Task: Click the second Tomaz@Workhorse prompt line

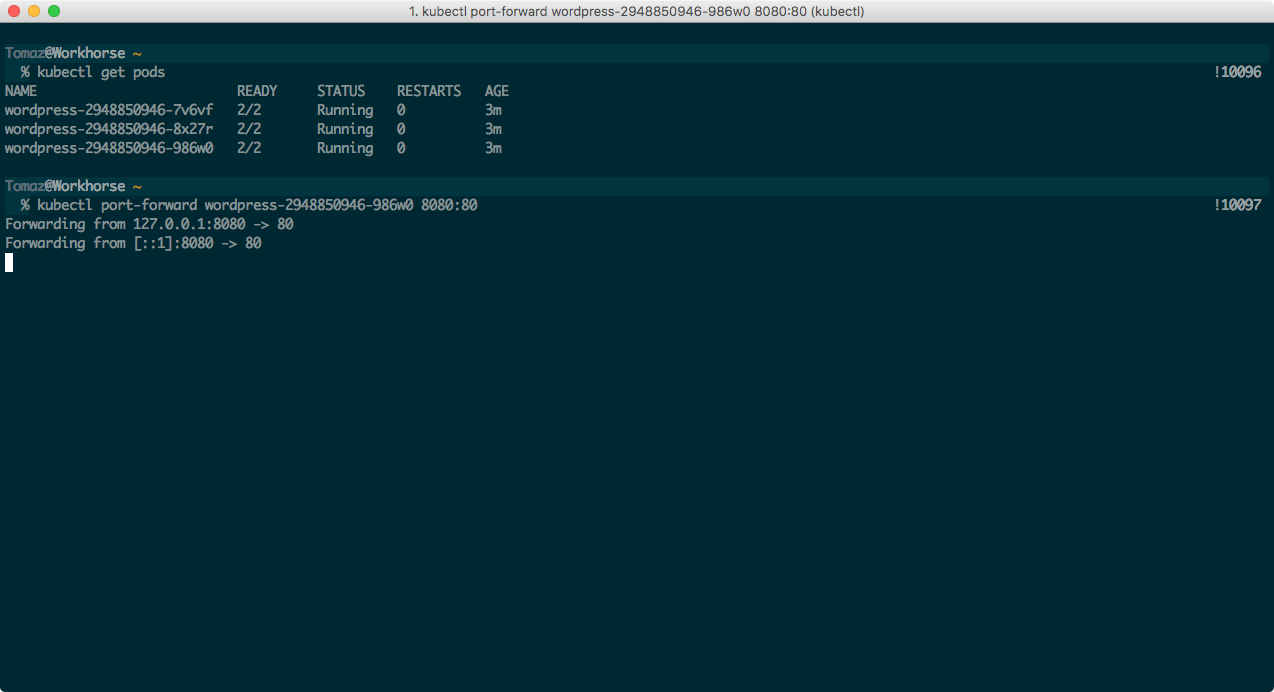Action: pyautogui.click(x=73, y=186)
